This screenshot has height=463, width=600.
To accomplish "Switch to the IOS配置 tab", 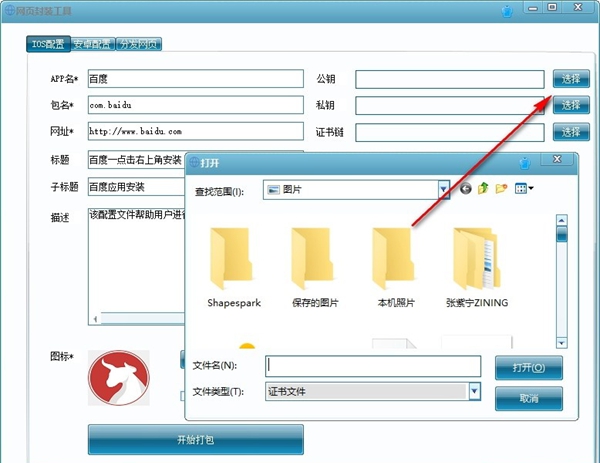I will click(48, 44).
